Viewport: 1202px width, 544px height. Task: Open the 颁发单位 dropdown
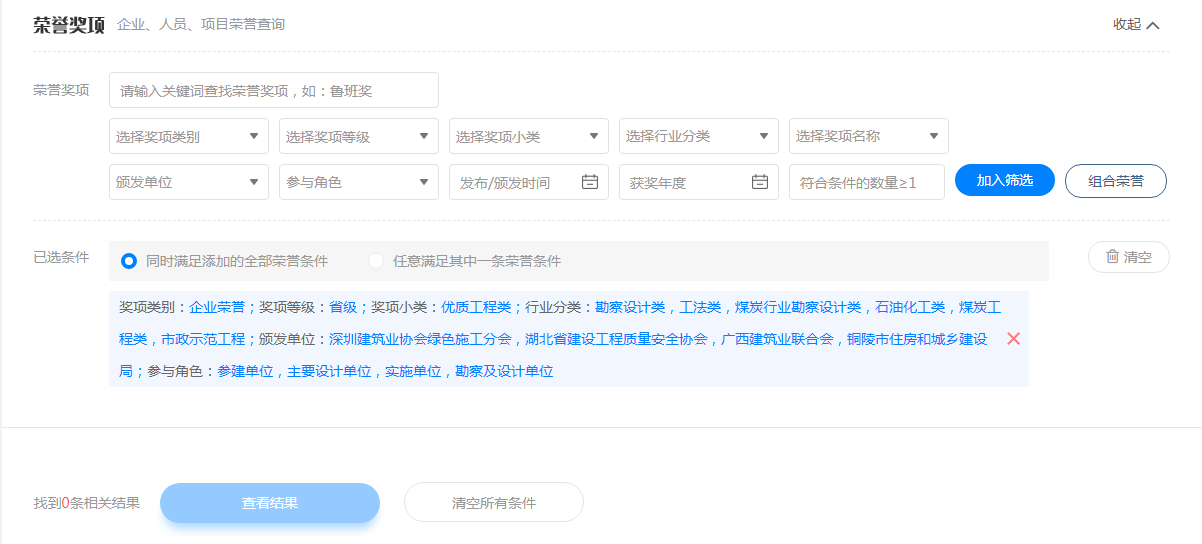[x=189, y=182]
